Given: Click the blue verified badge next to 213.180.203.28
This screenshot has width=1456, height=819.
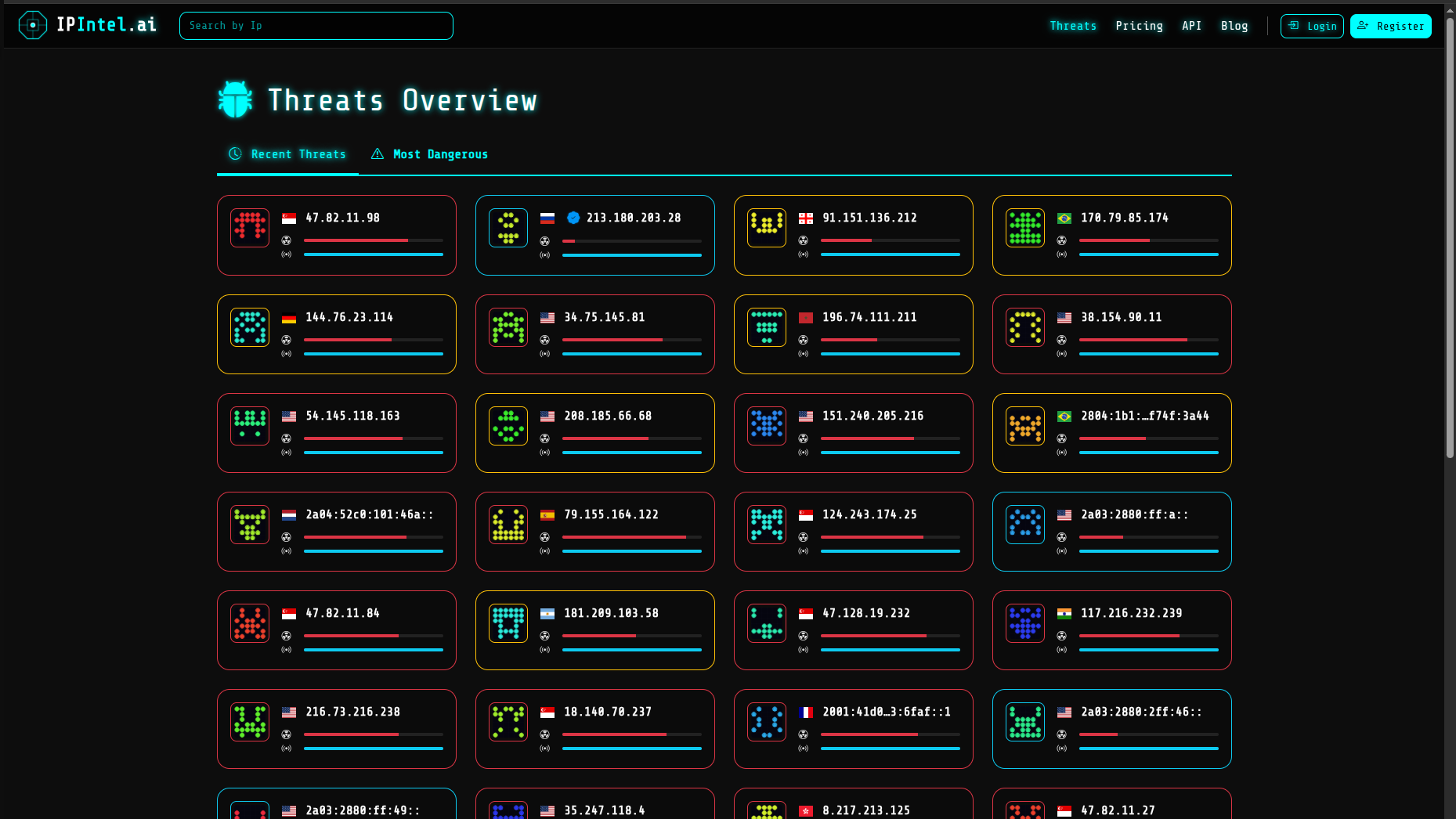Looking at the screenshot, I should (x=573, y=218).
